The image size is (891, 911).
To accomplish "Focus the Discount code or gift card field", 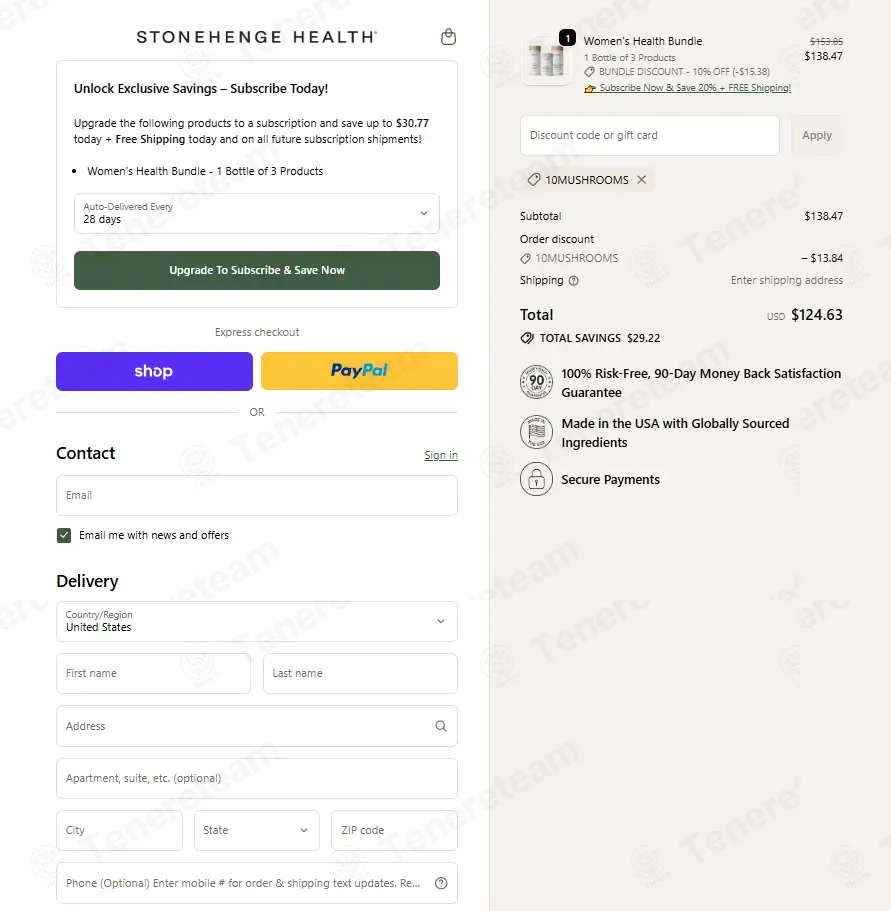I will [649, 135].
